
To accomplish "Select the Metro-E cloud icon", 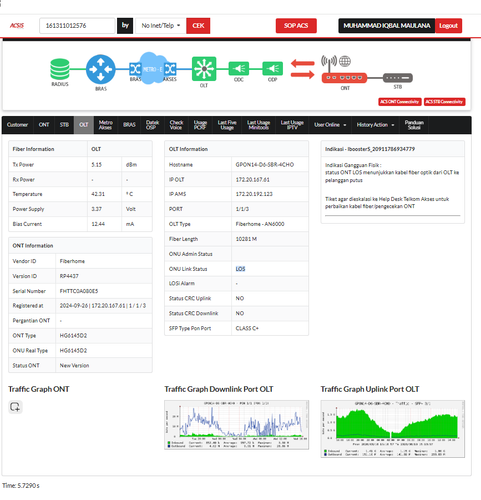I will pos(152,69).
